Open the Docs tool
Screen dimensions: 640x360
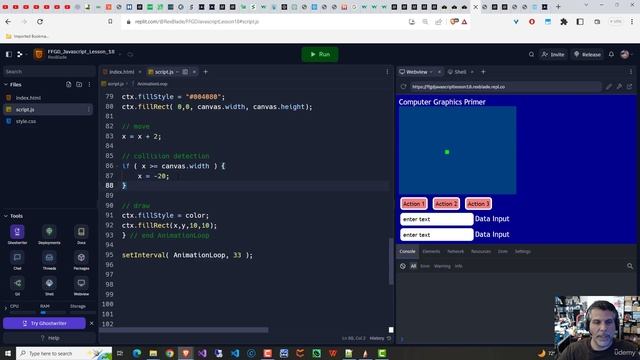[81, 234]
